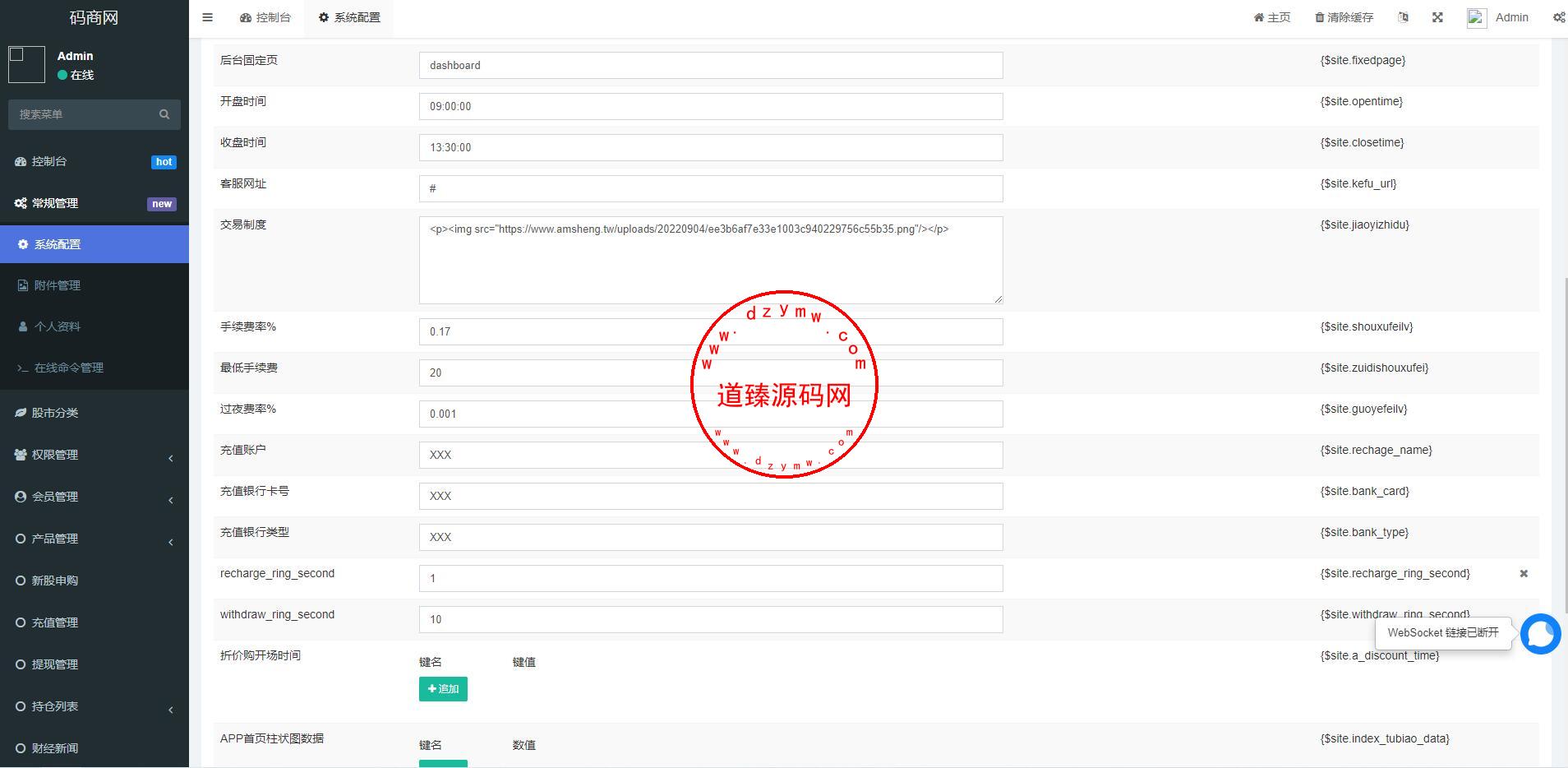Open 个人资料 in the sidebar
Image resolution: width=1568 pixels, height=768 pixels.
coord(95,326)
